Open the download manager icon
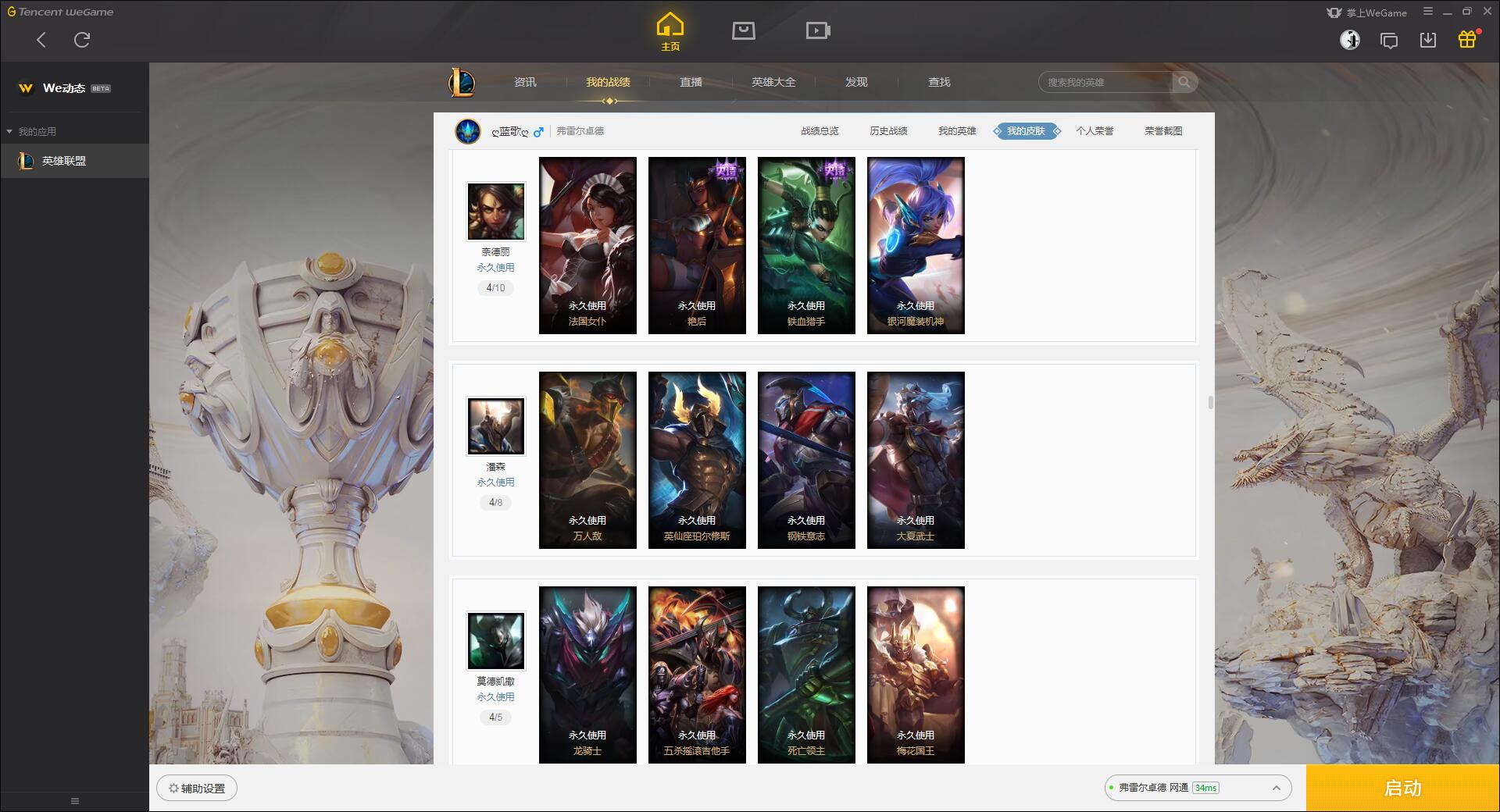Viewport: 1500px width, 812px height. (1428, 40)
